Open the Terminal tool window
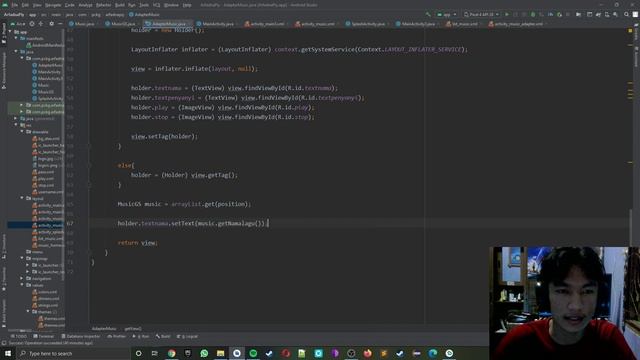 click(43, 336)
